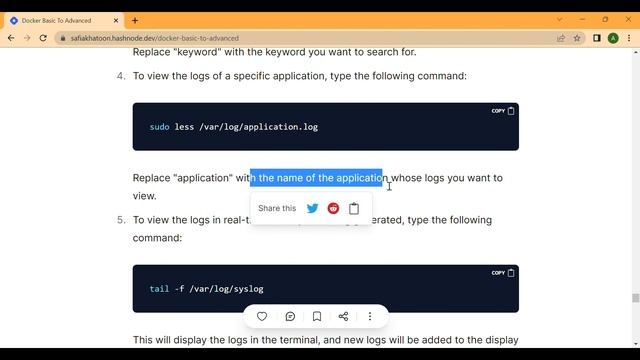
Task: View site security lock info
Action: [x=63, y=38]
